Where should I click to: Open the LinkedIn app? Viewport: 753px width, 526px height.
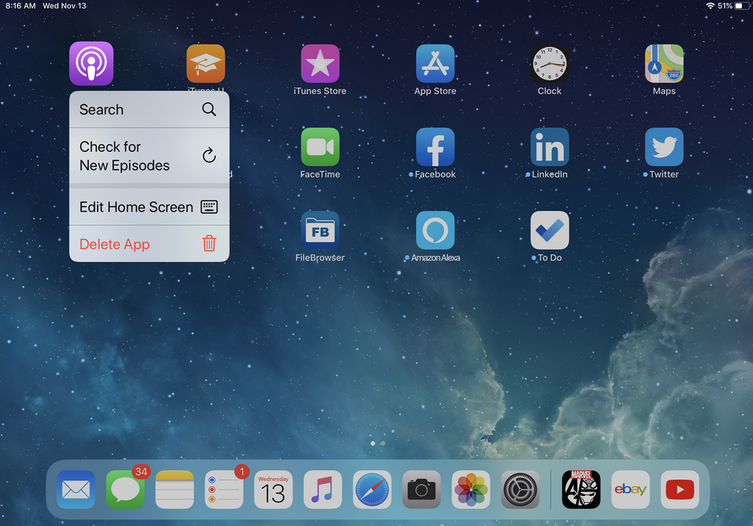[550, 147]
